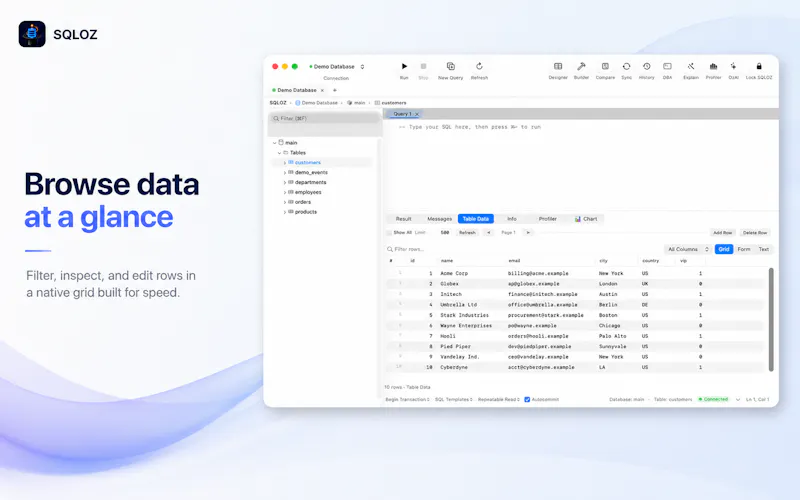Expand the products table node
The width and height of the screenshot is (800, 500).
pyautogui.click(x=285, y=212)
